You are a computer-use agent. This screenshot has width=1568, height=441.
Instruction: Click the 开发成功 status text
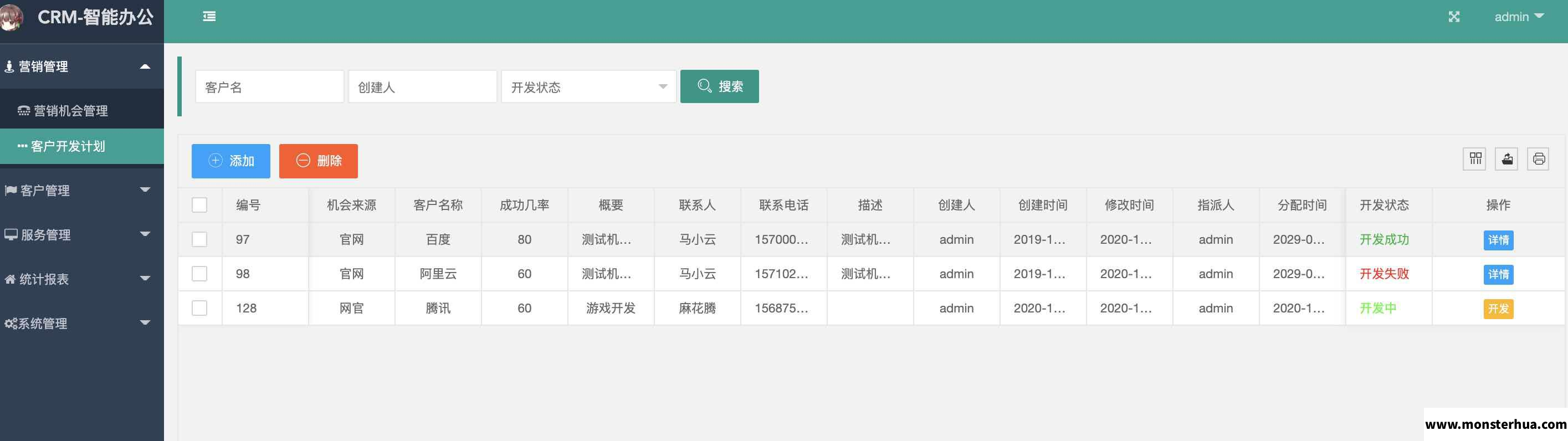point(1384,240)
